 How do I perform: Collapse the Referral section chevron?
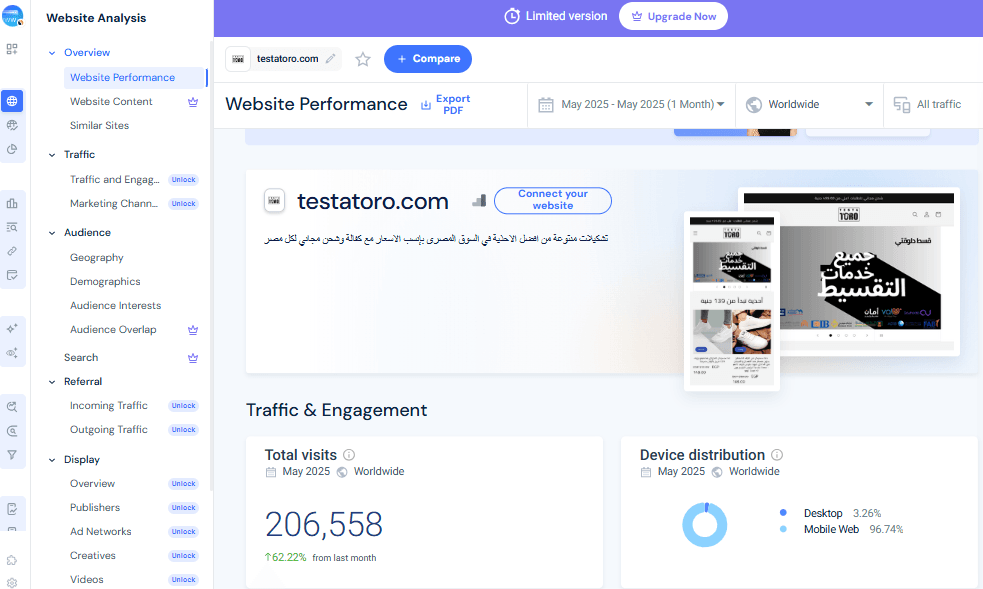[x=52, y=382]
